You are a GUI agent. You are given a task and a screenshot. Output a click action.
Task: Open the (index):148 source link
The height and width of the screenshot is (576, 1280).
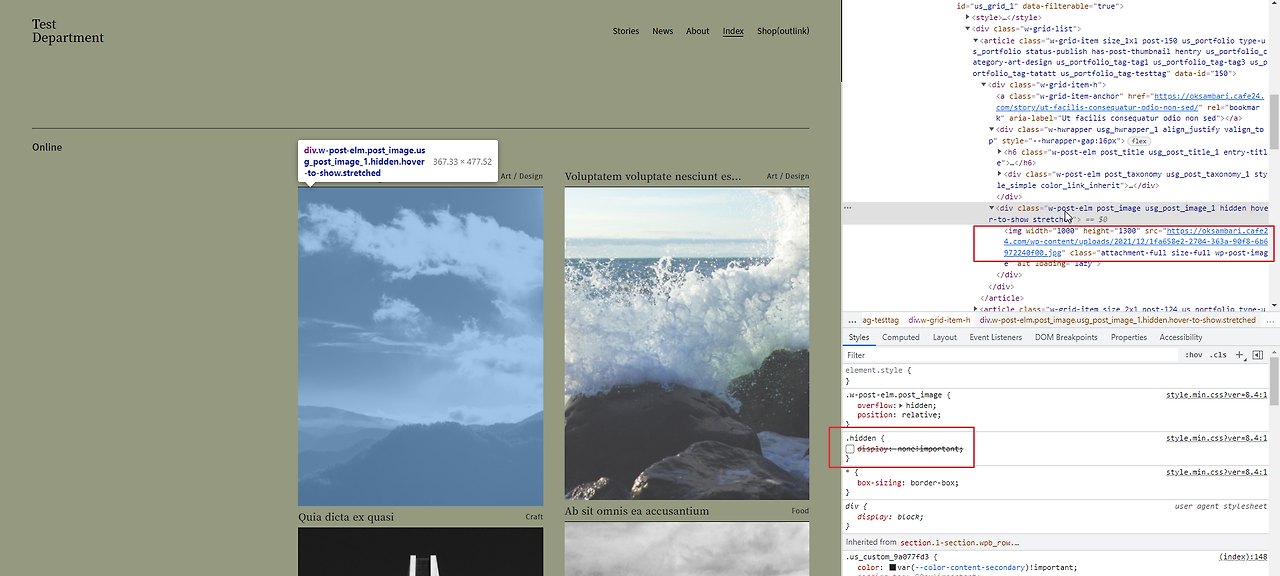1243,556
